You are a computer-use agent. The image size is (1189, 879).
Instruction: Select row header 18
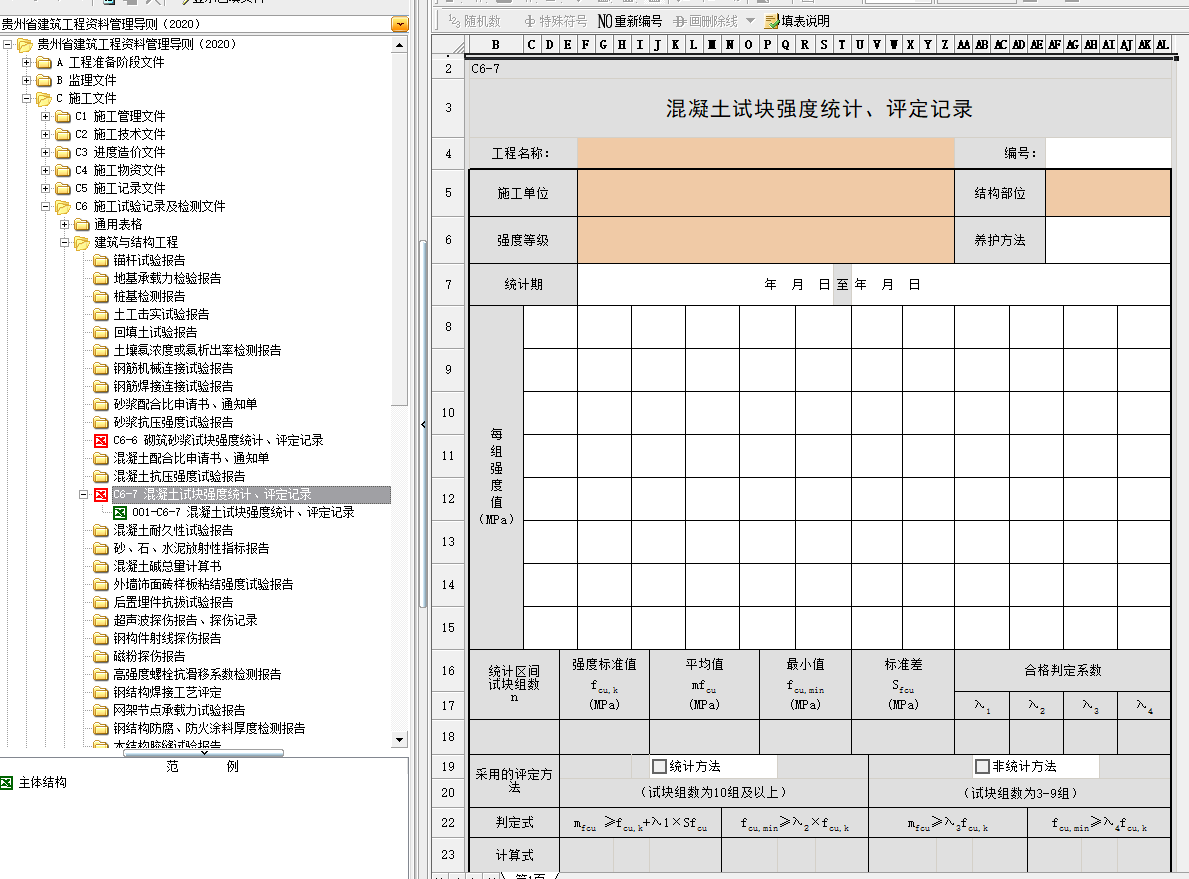click(x=448, y=737)
